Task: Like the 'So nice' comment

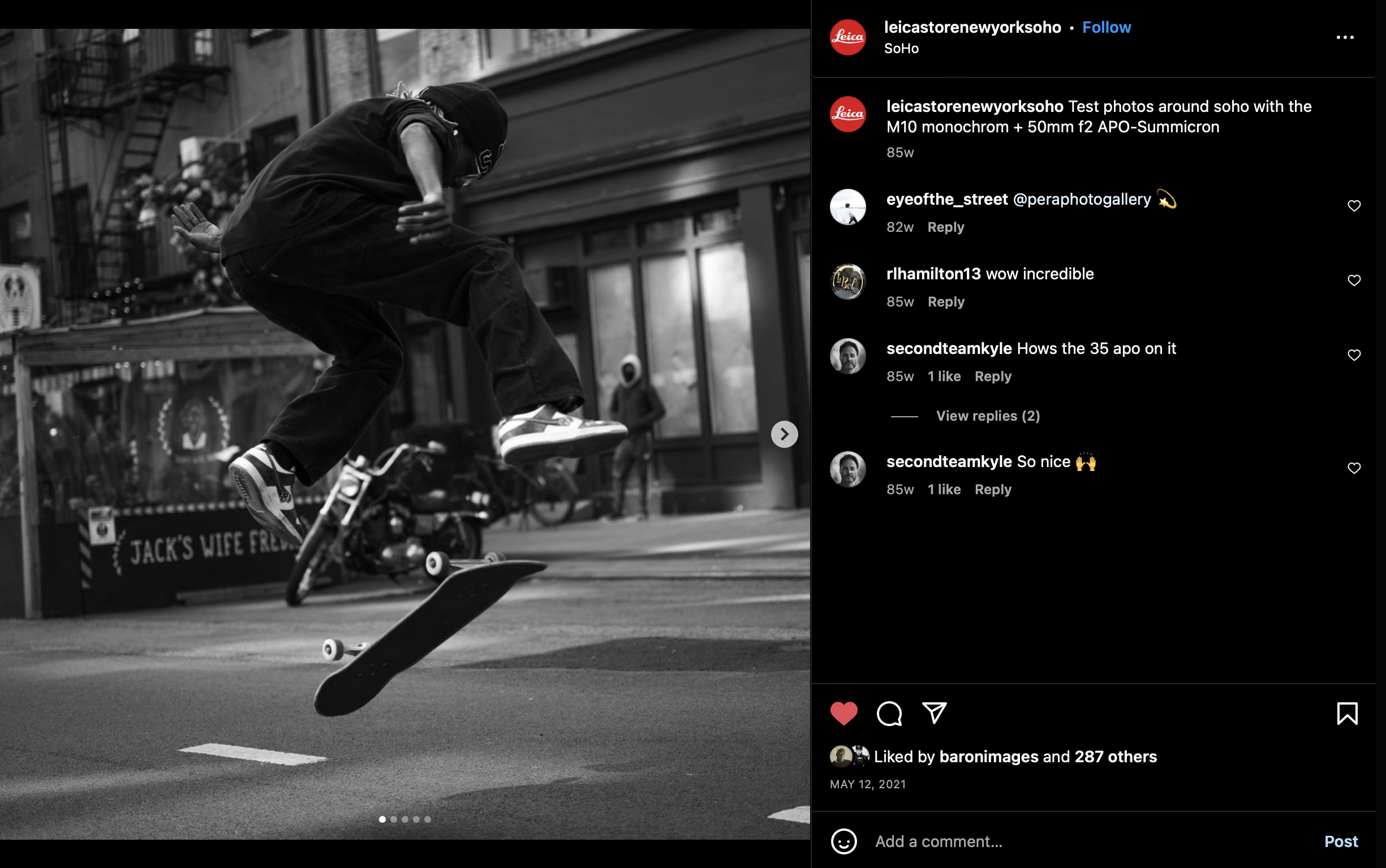Action: 1354,468
